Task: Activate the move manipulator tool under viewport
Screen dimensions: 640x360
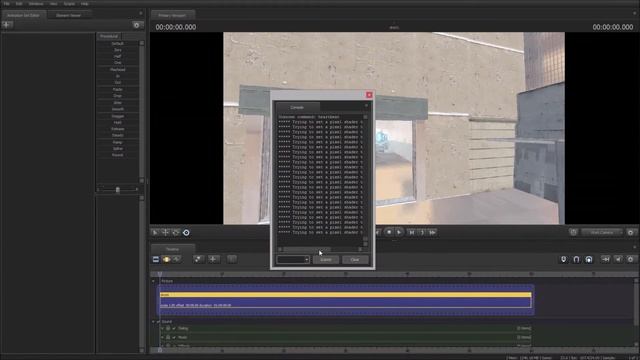Action: point(165,233)
